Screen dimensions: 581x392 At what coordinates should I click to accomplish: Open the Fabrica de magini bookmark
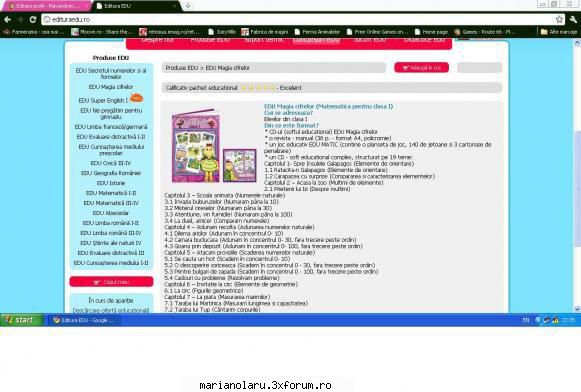tap(265, 32)
